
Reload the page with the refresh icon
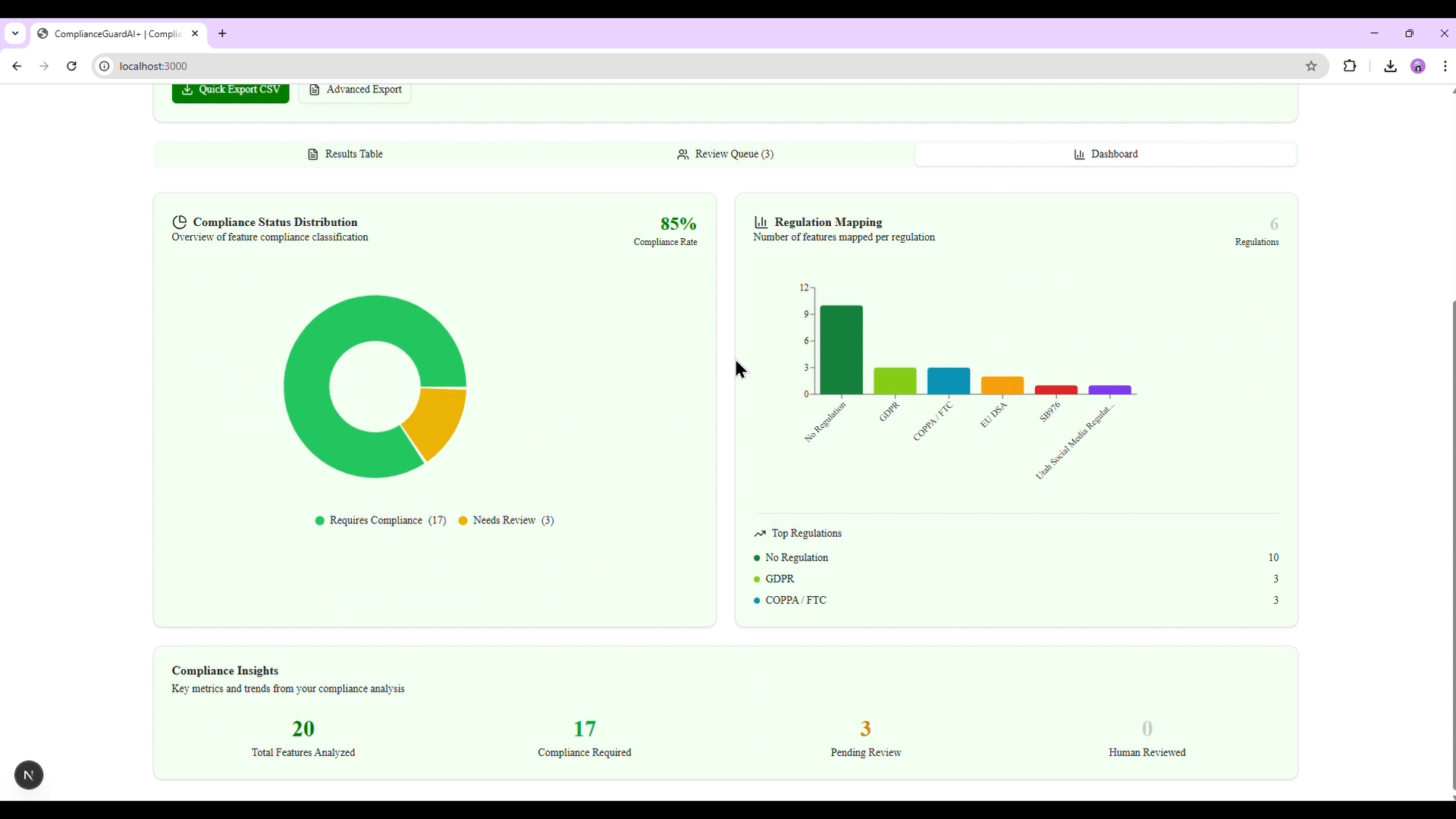(x=72, y=67)
